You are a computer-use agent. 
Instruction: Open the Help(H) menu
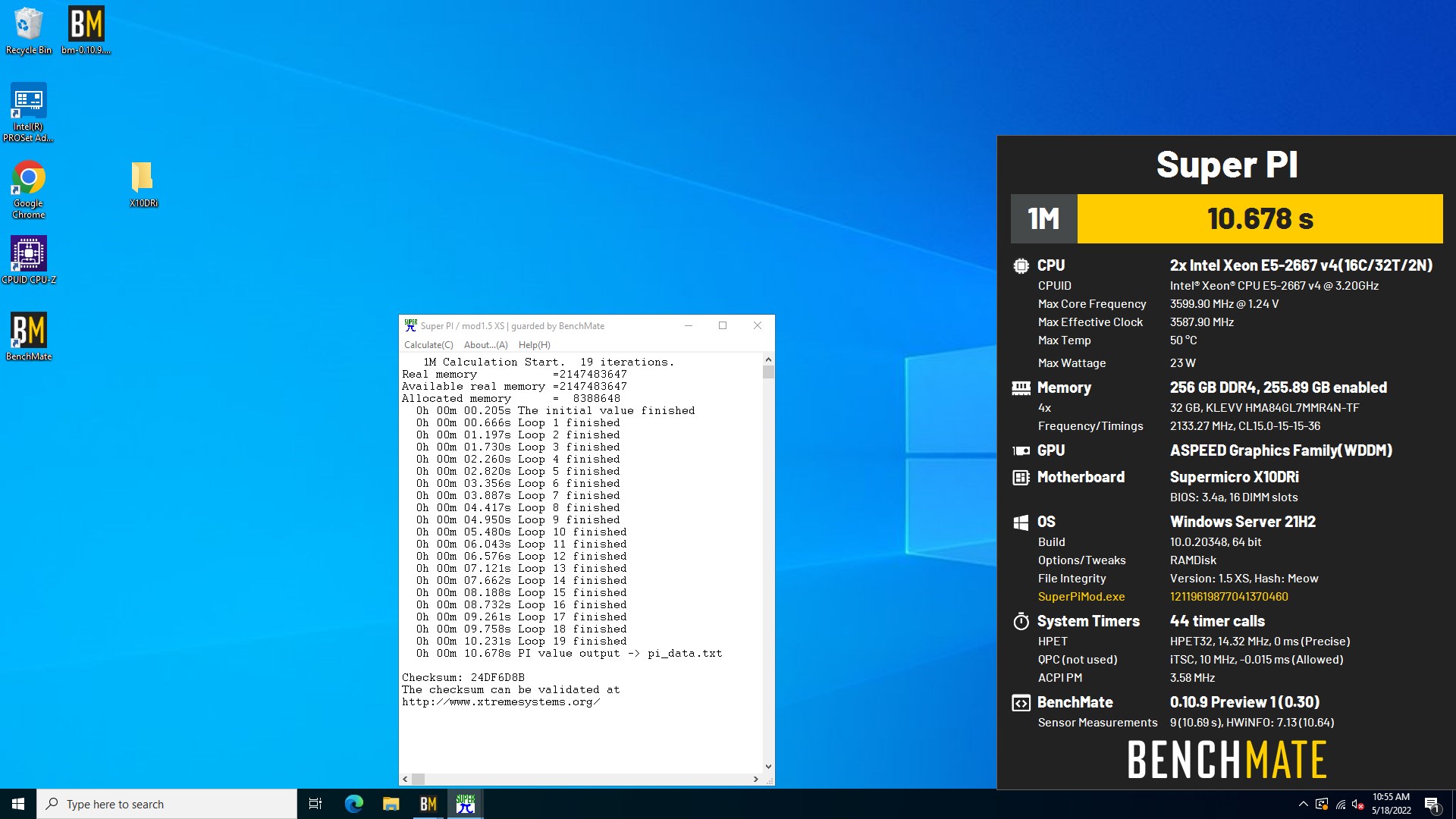coord(534,345)
